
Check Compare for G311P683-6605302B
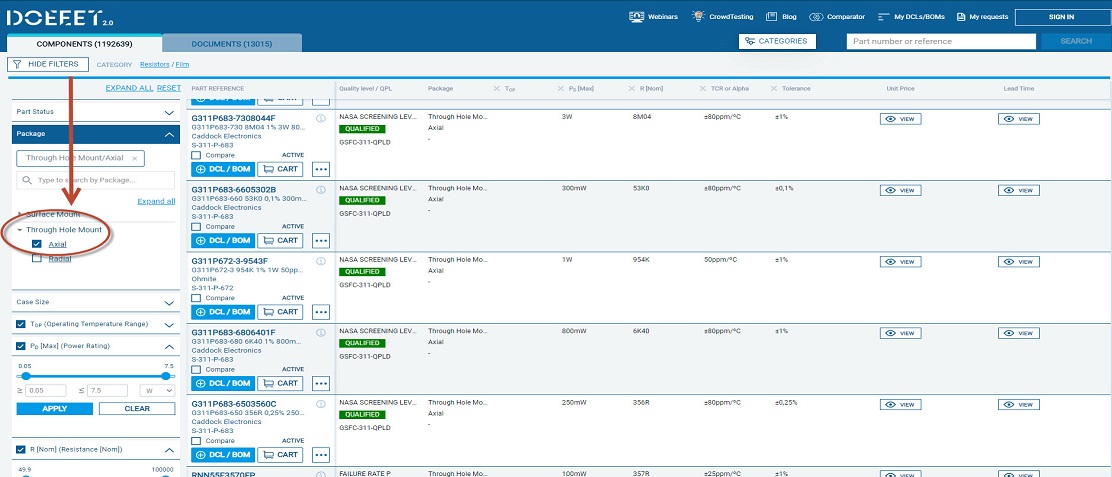pos(196,227)
